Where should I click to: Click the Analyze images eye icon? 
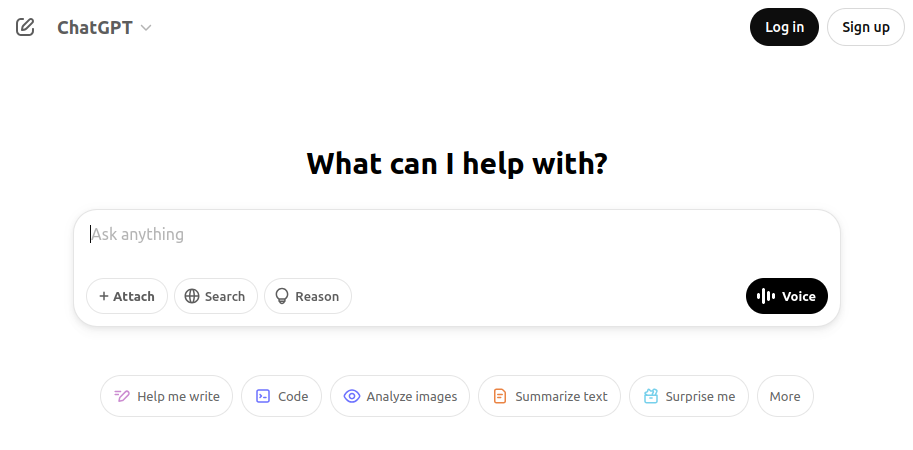click(x=352, y=396)
